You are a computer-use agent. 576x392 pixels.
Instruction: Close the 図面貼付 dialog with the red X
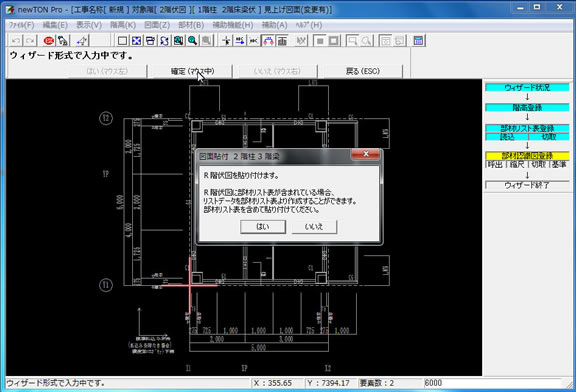click(x=366, y=154)
